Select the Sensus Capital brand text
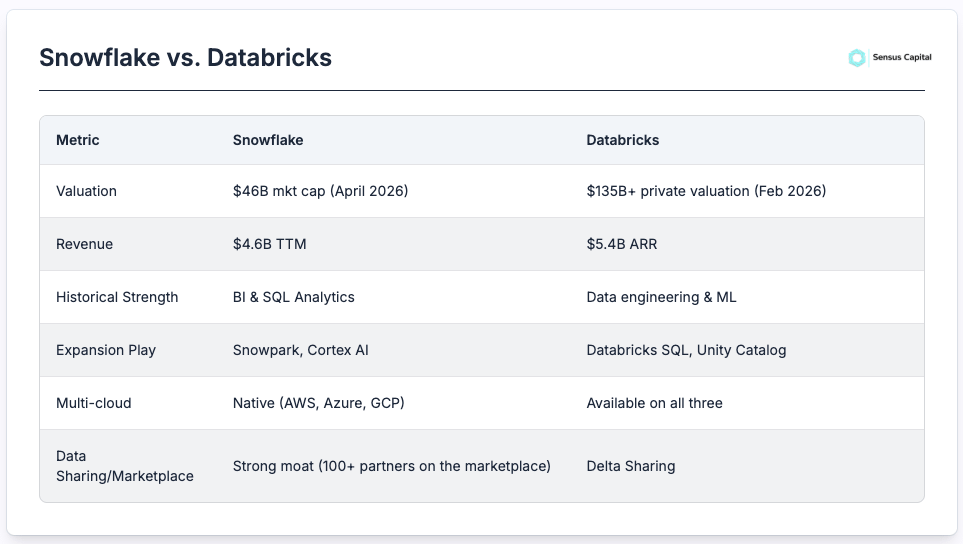 (x=902, y=57)
